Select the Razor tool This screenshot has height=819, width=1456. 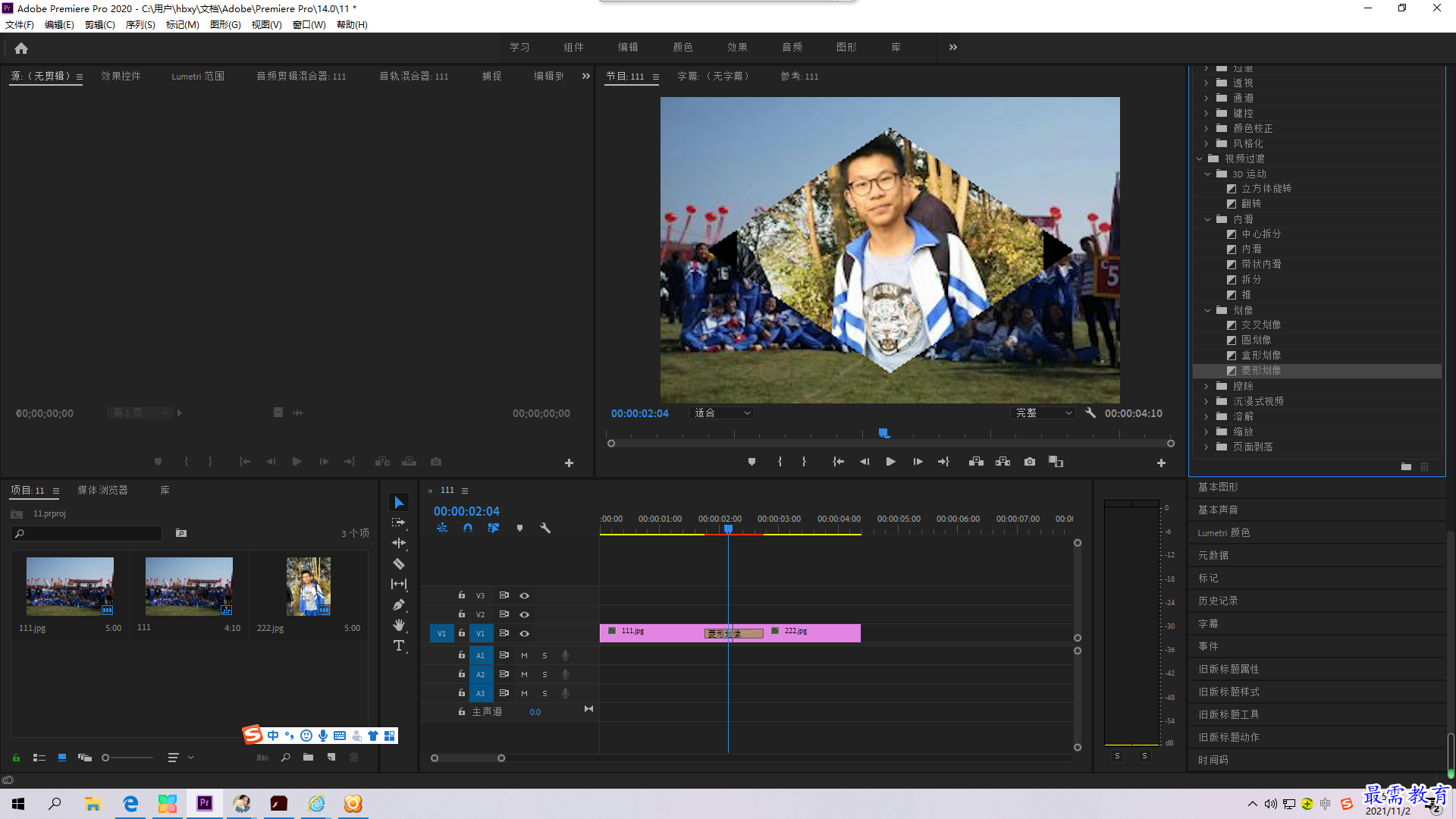pyautogui.click(x=399, y=563)
